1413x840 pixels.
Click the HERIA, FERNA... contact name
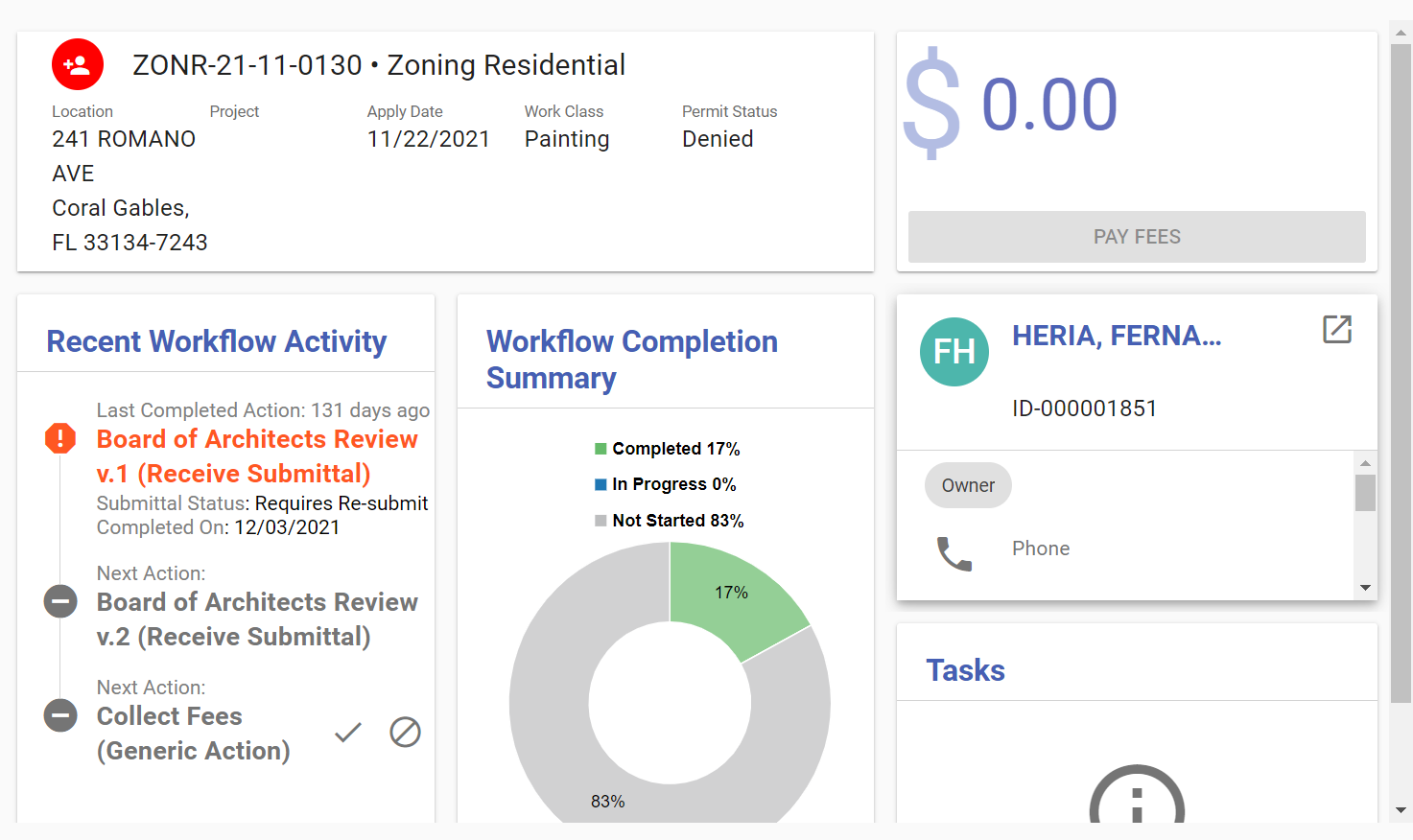click(1117, 336)
